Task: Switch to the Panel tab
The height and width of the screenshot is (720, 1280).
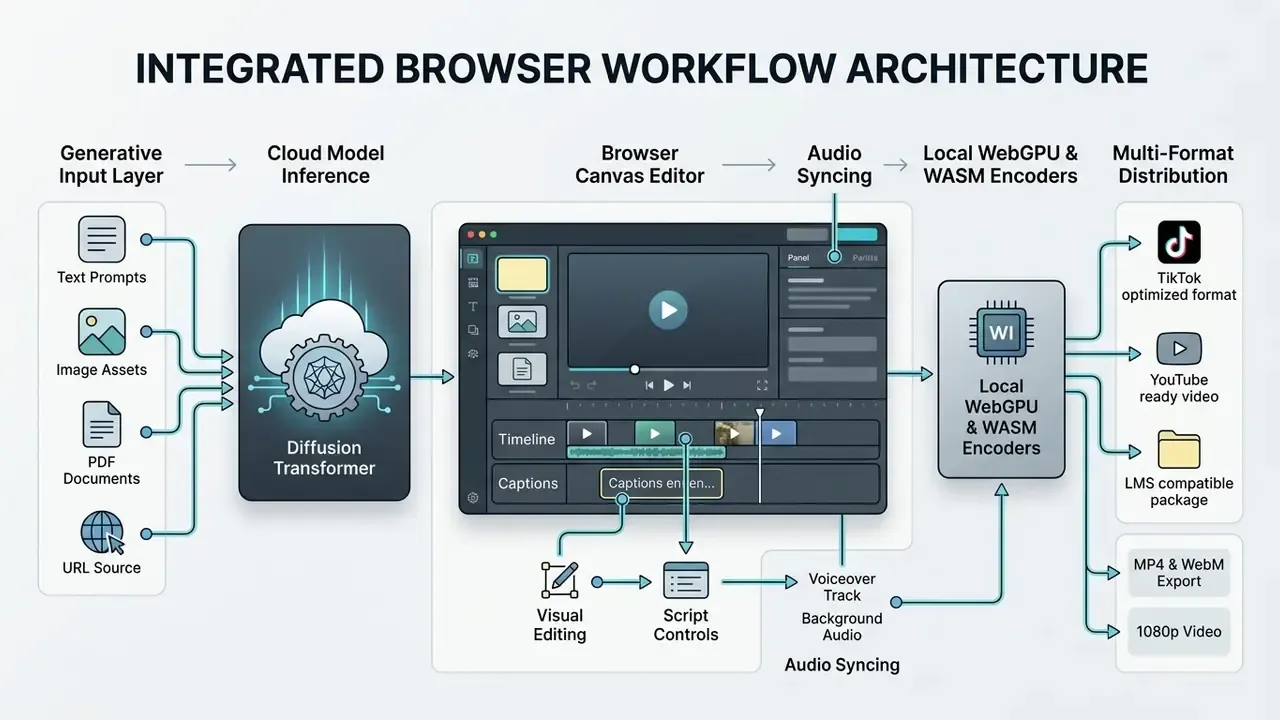Action: pos(799,258)
